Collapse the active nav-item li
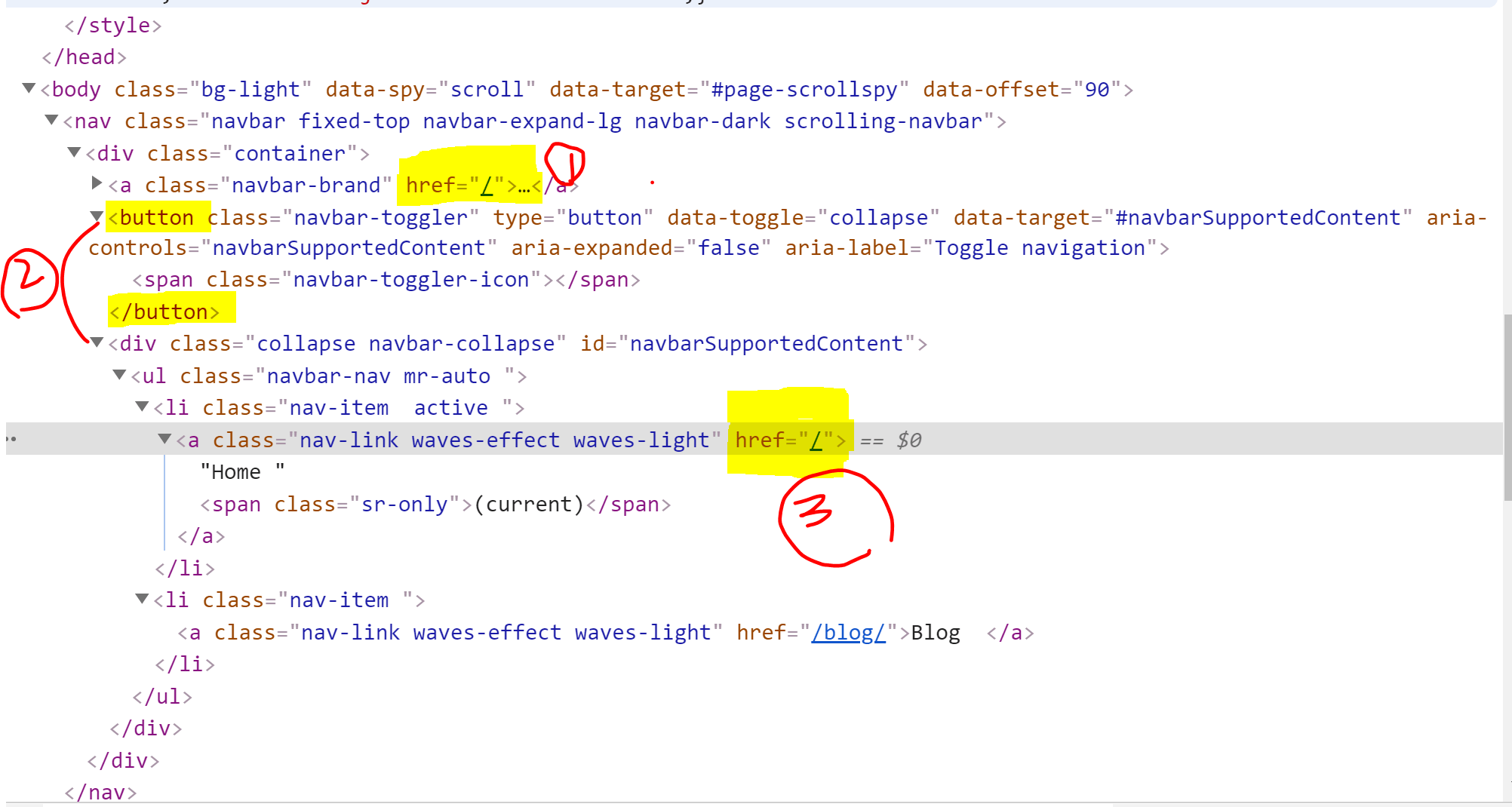The height and width of the screenshot is (807, 1512). click(x=142, y=407)
